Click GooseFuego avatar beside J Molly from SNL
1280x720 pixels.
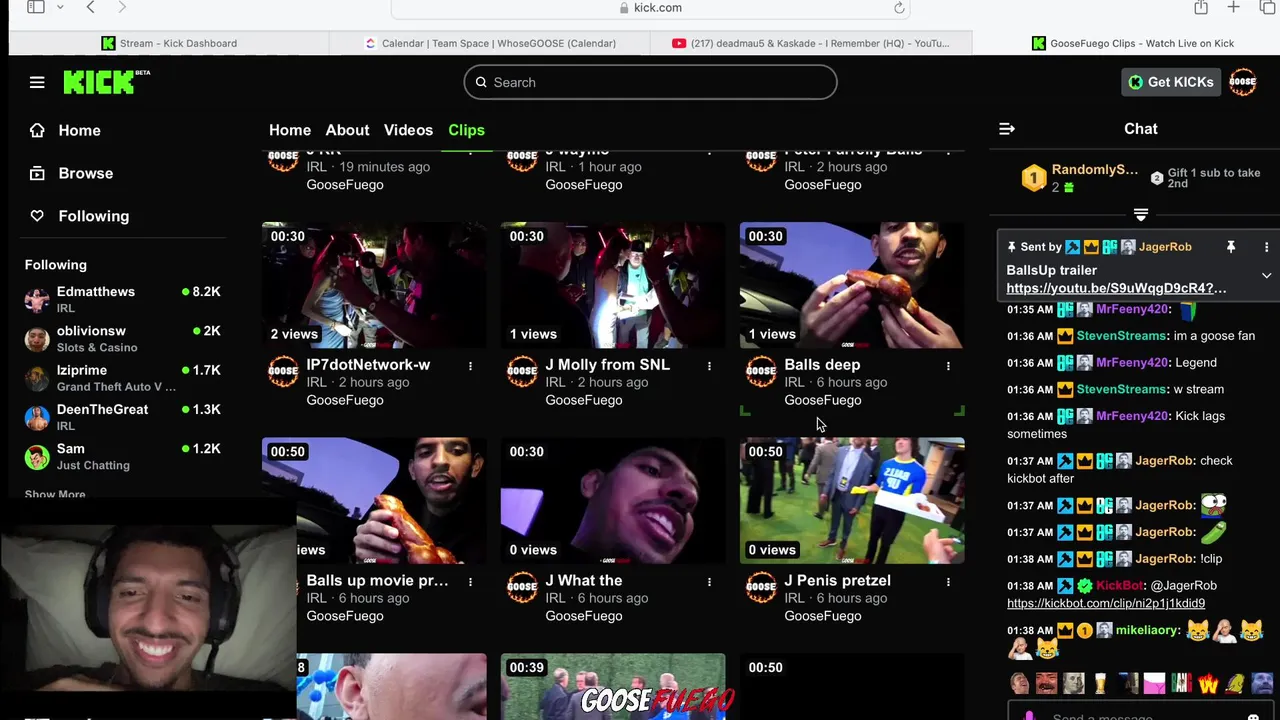tap(522, 372)
